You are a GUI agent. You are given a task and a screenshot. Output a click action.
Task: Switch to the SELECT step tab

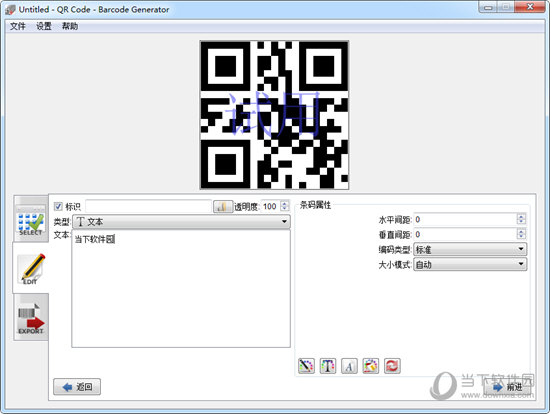31,220
